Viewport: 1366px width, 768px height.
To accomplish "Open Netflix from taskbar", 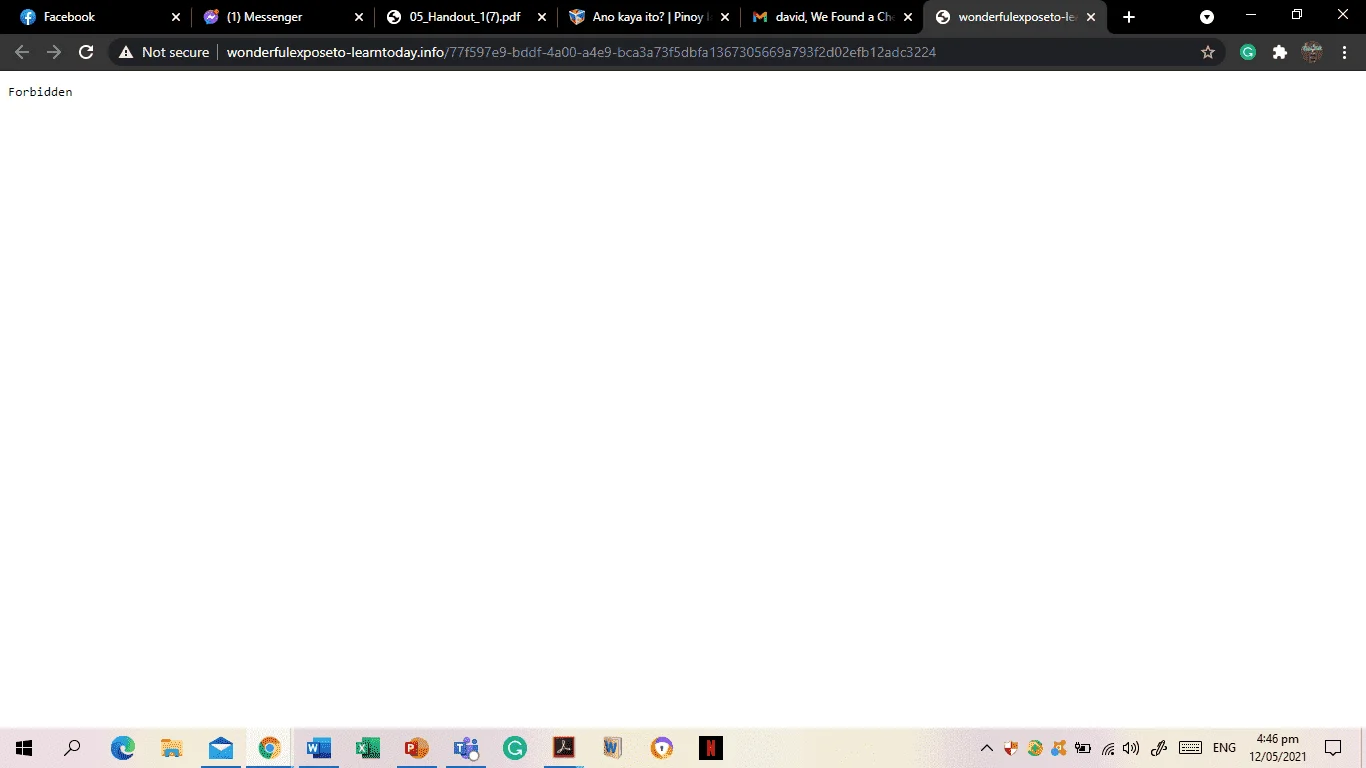I will pos(711,748).
